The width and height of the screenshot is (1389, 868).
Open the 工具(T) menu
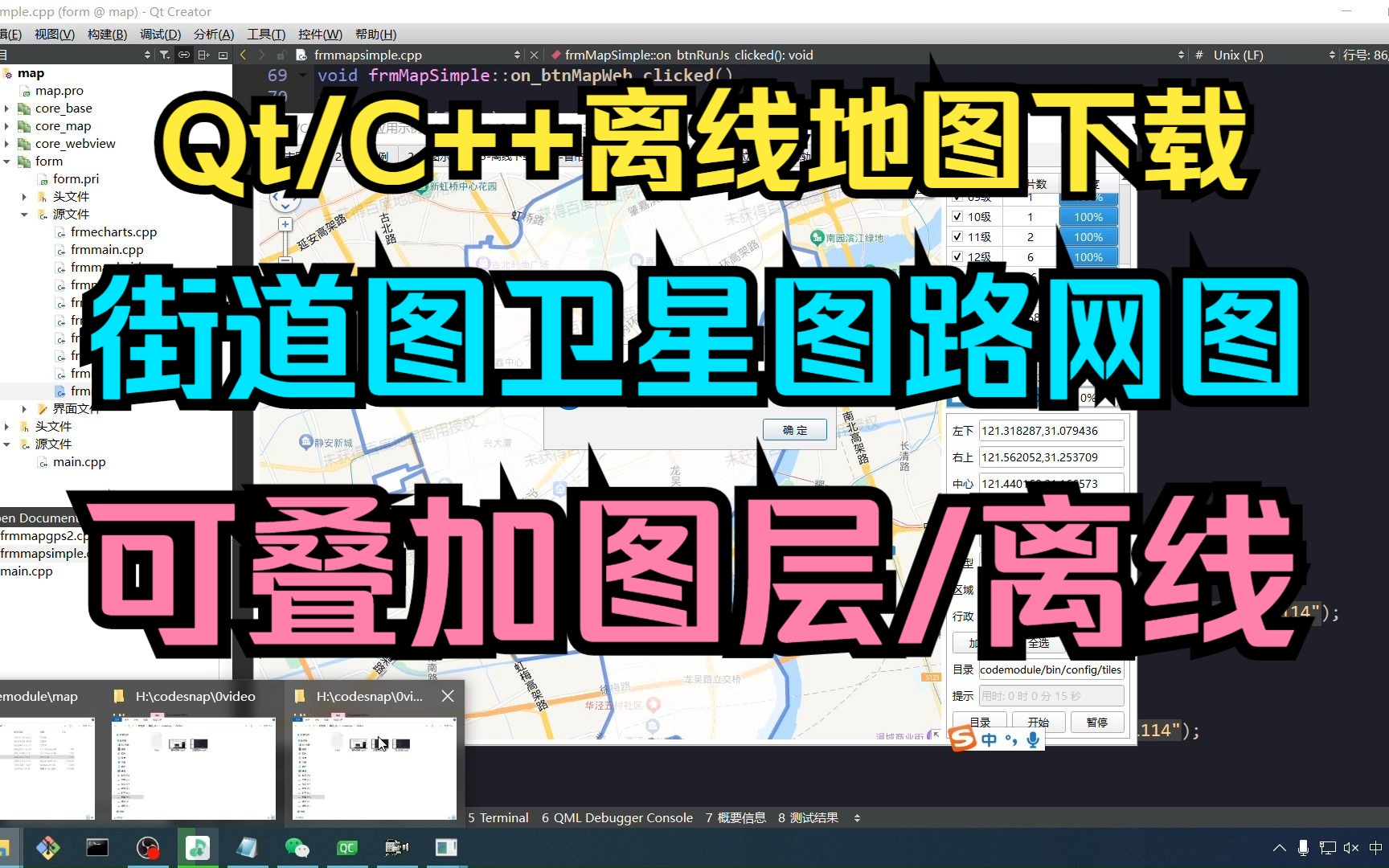[266, 34]
